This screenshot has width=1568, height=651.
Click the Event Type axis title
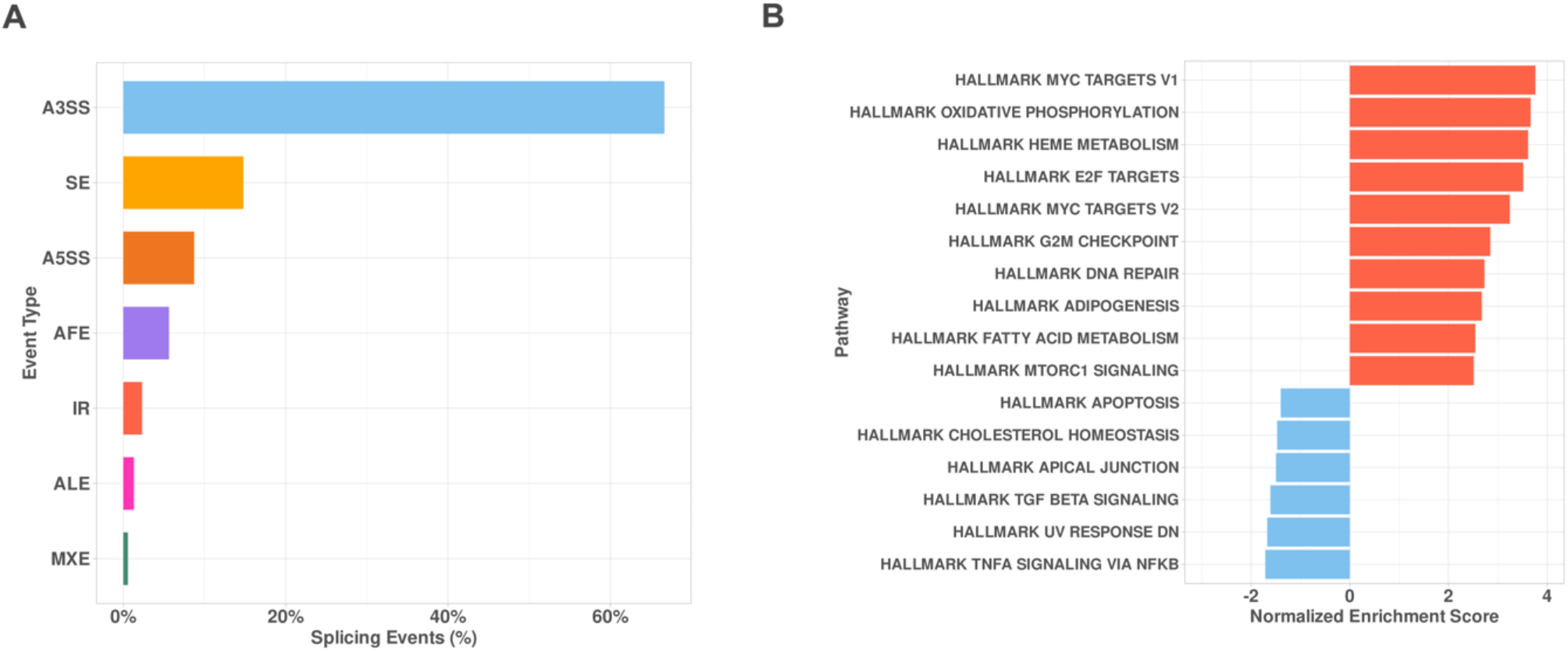pyautogui.click(x=30, y=333)
